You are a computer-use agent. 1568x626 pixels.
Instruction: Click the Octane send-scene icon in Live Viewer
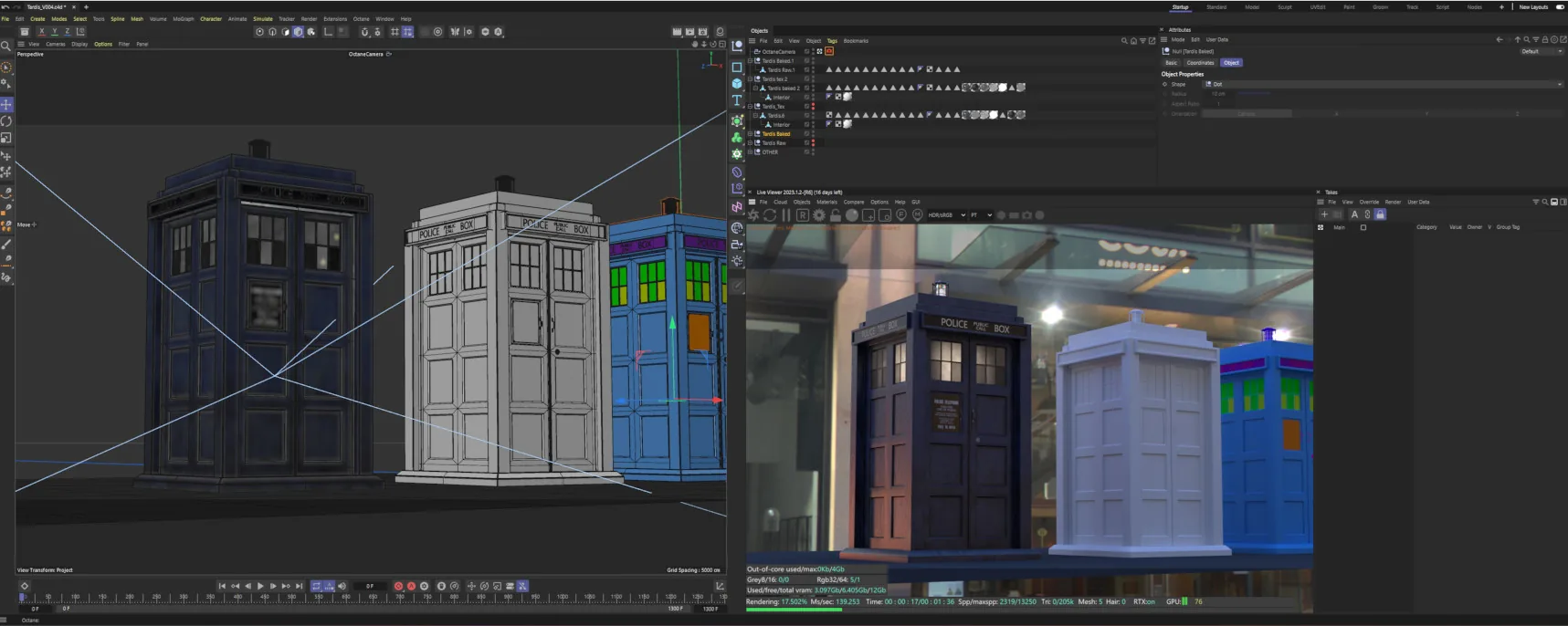tap(753, 215)
